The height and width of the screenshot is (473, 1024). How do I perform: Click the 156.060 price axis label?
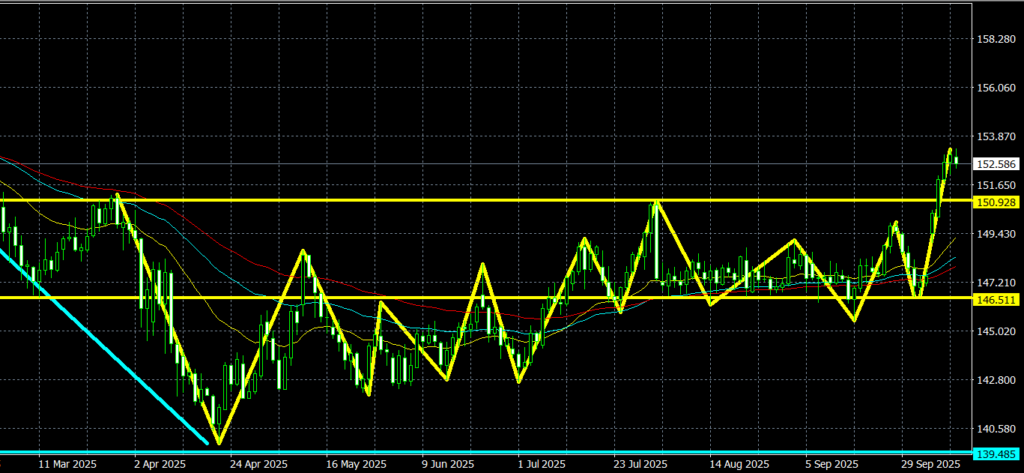point(995,89)
